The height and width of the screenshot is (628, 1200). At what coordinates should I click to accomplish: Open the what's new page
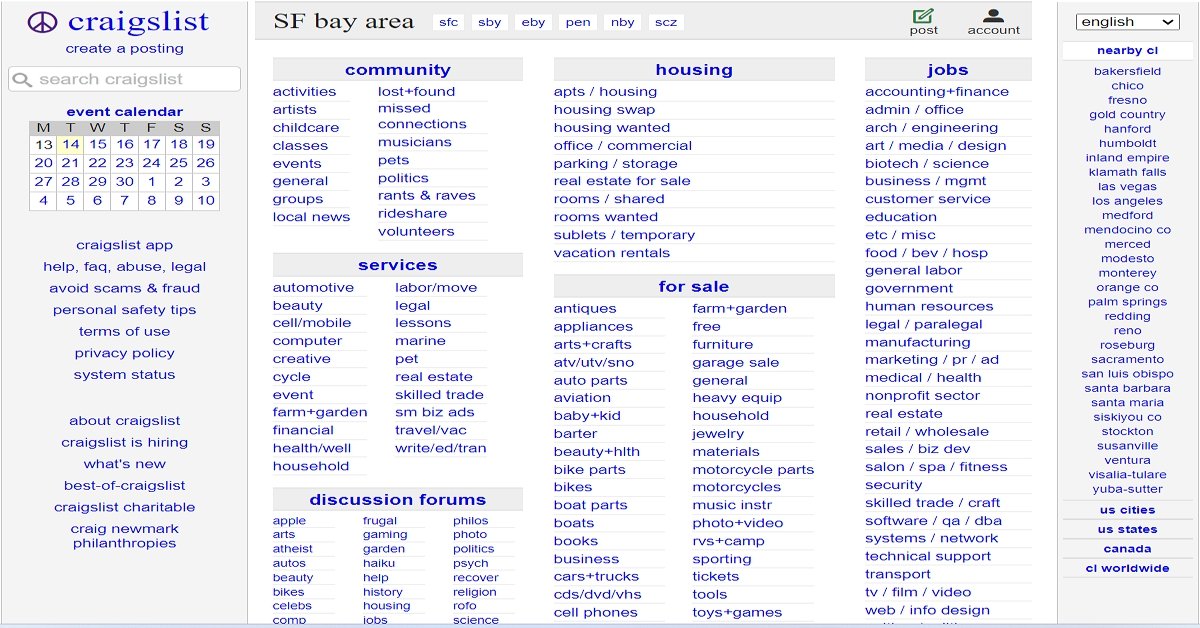125,464
